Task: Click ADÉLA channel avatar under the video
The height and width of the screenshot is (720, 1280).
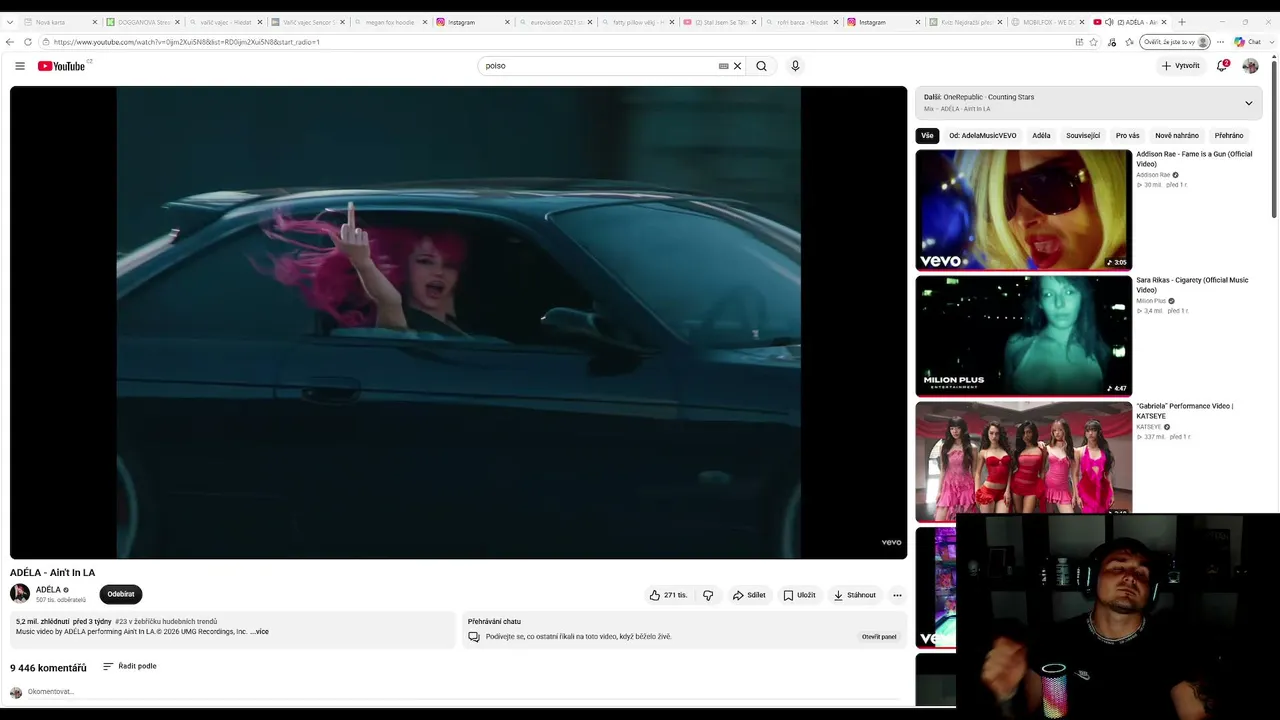Action: coord(20,594)
